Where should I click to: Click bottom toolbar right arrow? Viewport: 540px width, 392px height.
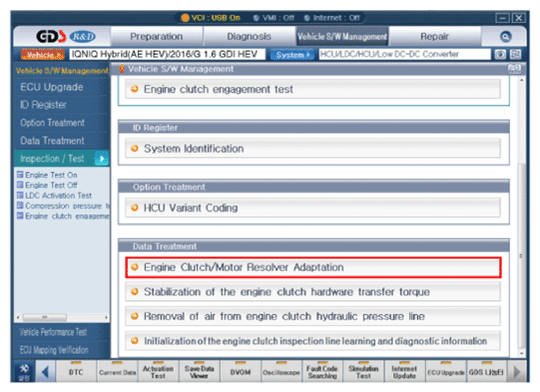tap(517, 372)
